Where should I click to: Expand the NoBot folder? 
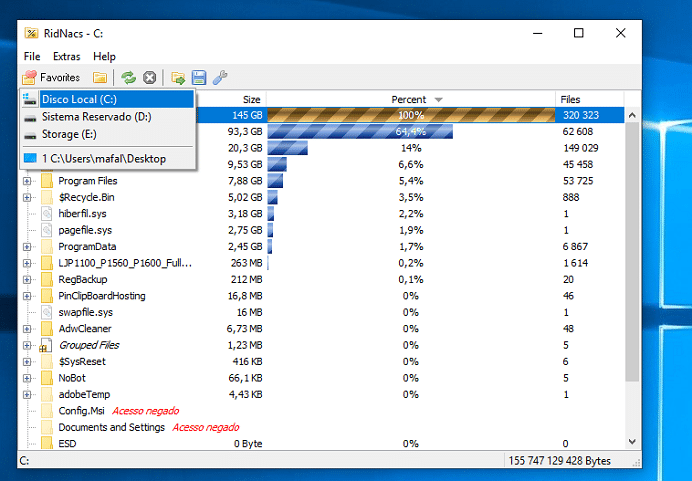tap(27, 378)
